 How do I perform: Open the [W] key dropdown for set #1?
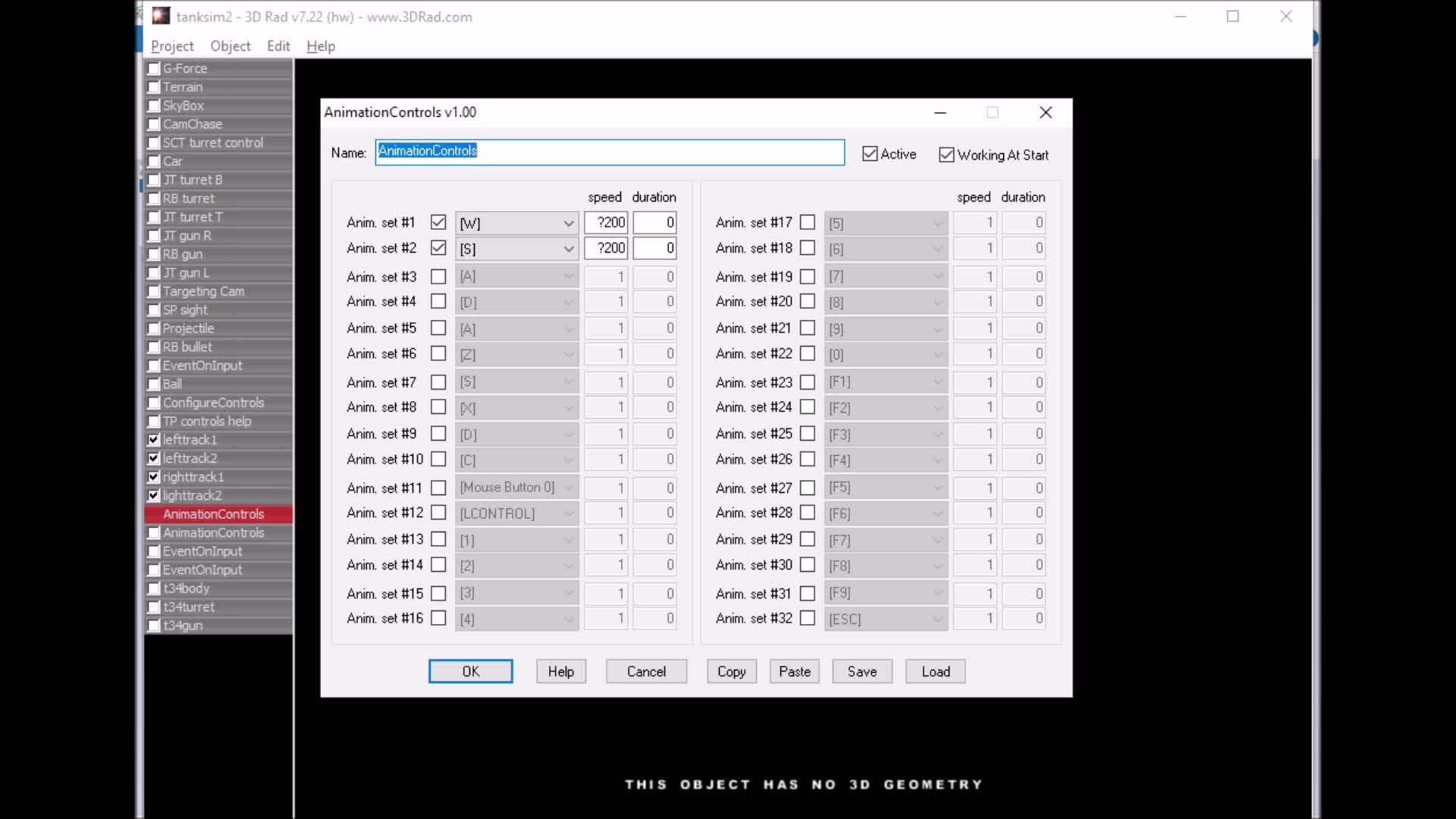tap(568, 223)
